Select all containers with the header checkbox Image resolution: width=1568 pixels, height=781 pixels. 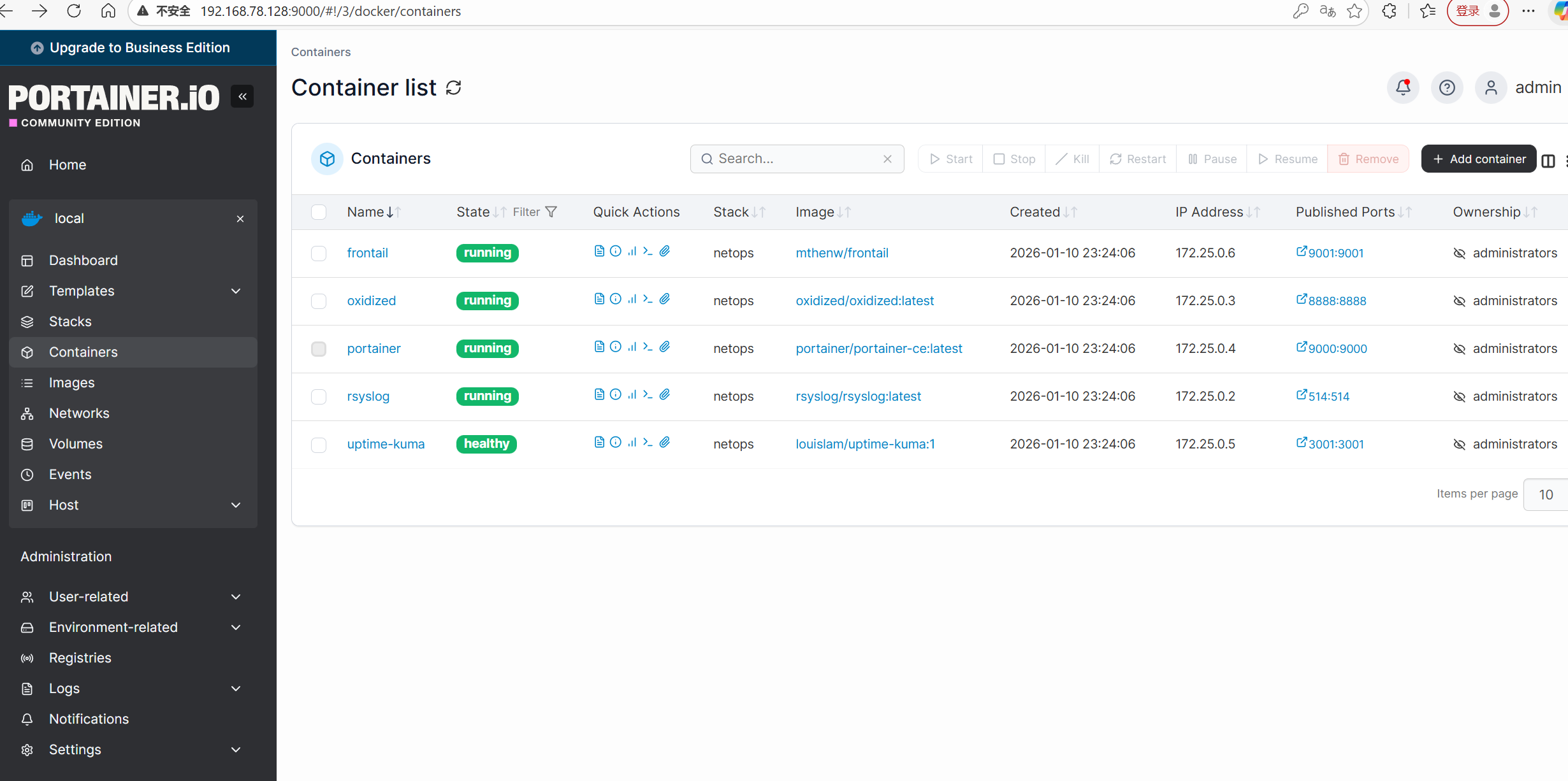click(319, 212)
